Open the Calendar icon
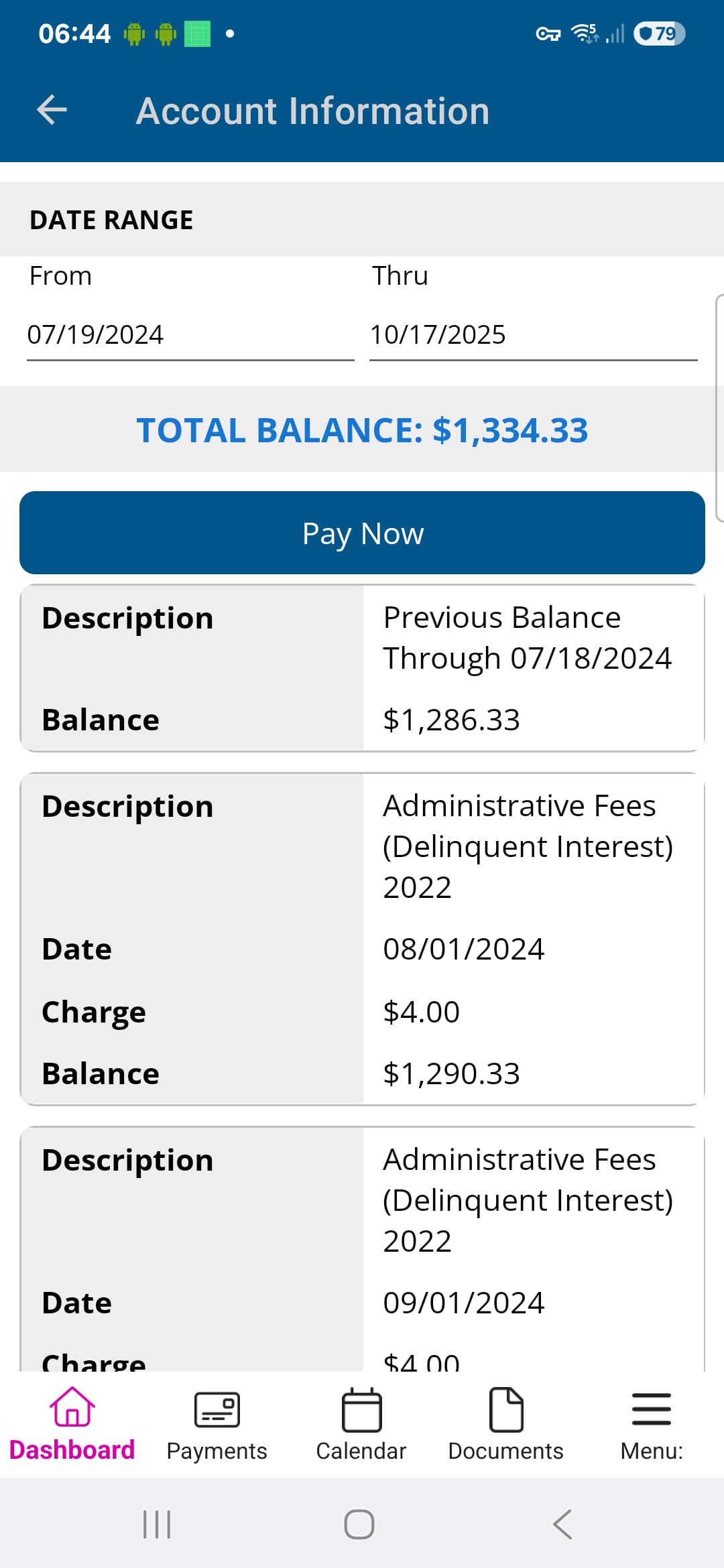The width and height of the screenshot is (724, 1568). (361, 1410)
